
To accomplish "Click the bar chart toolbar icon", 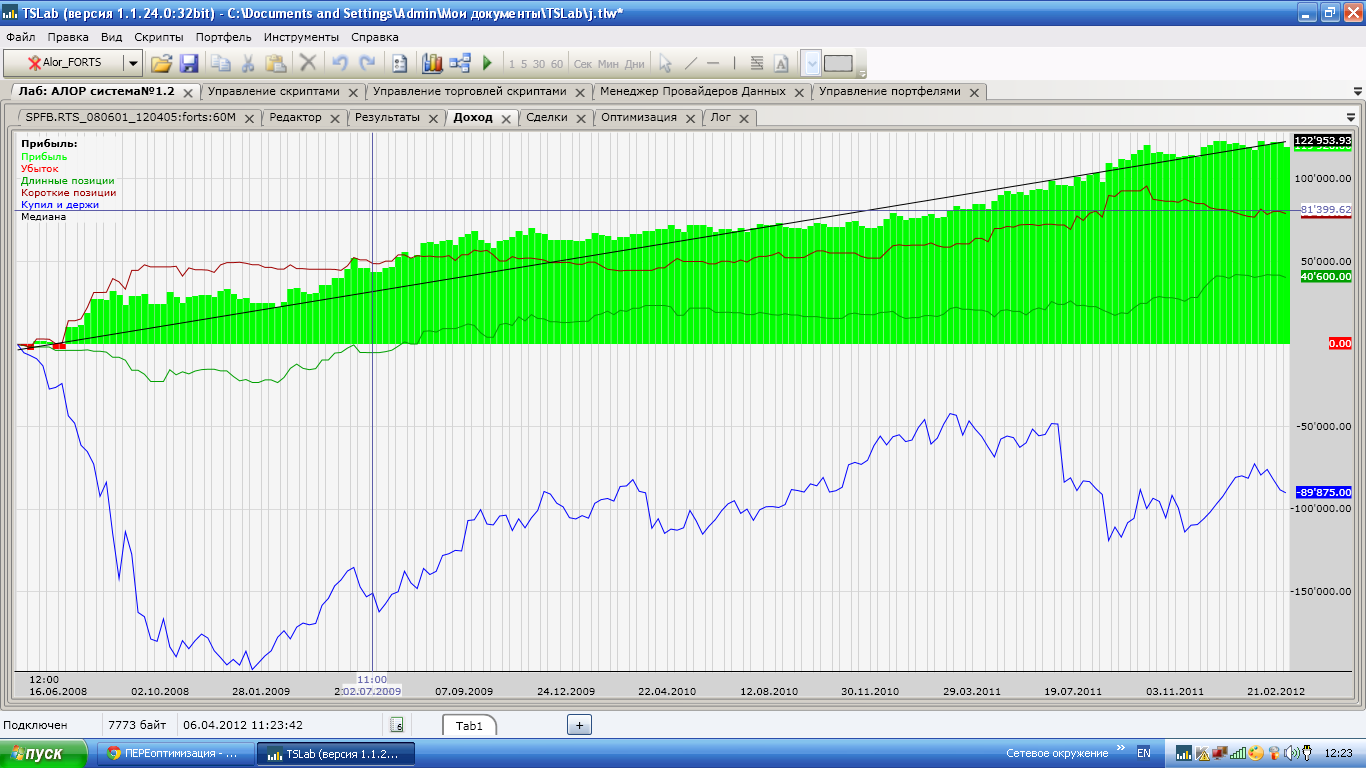I will click(432, 63).
